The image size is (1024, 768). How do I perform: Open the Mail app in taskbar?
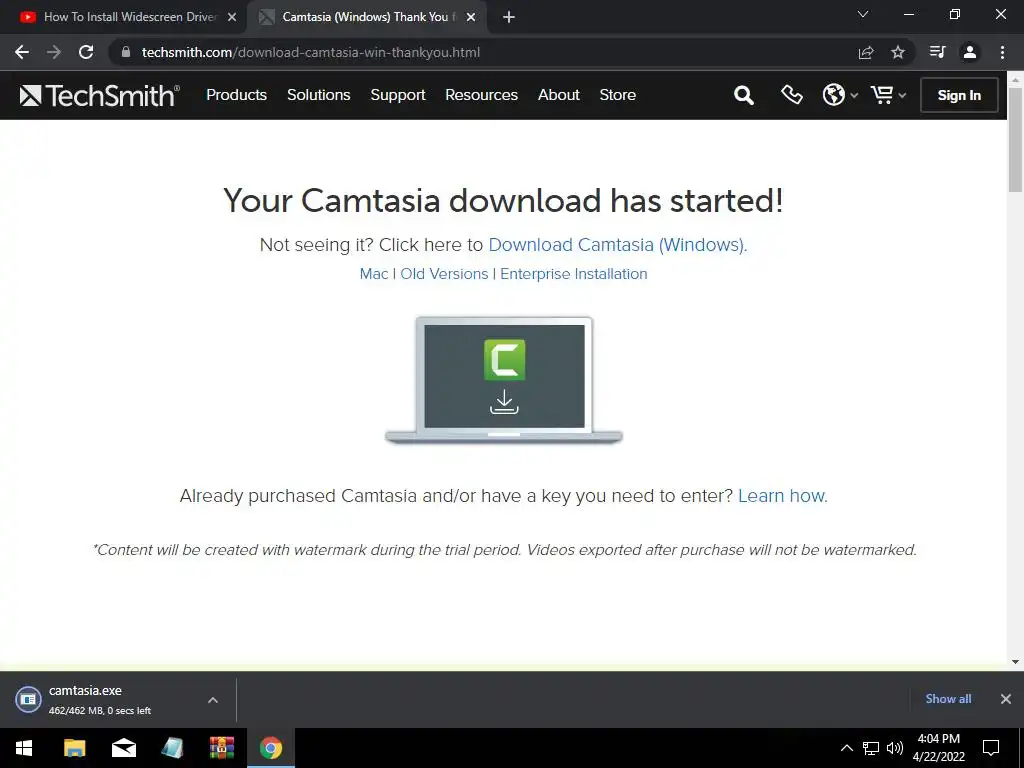click(x=123, y=748)
